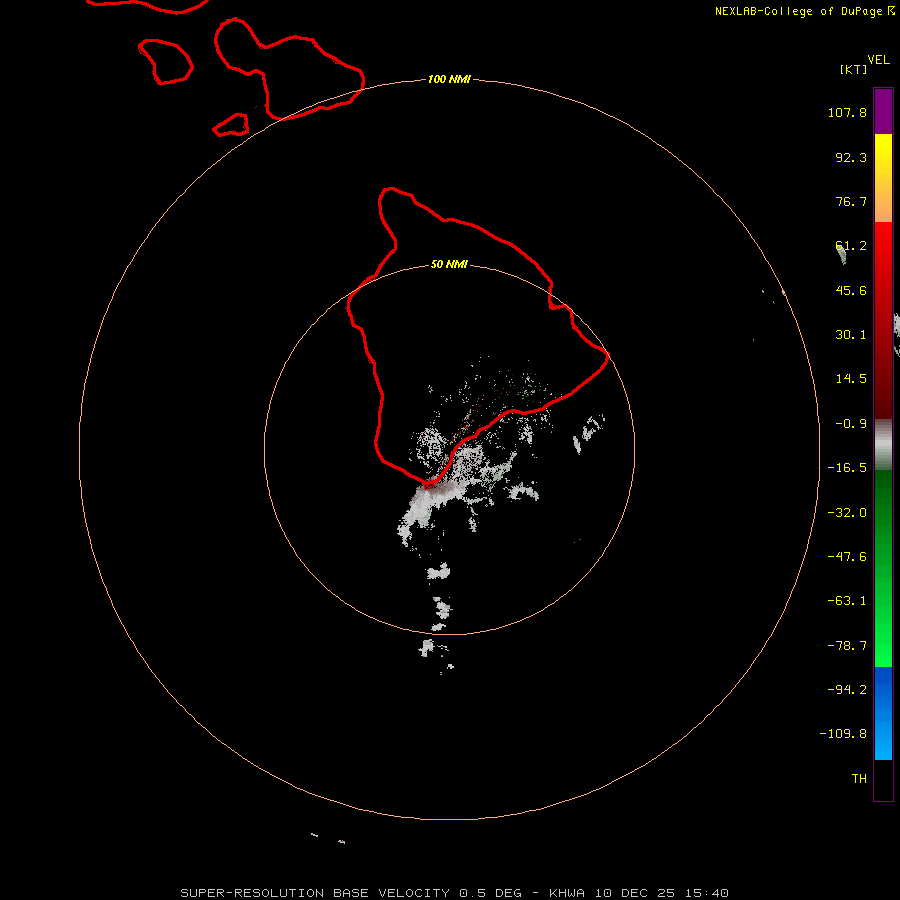900x900 pixels.
Task: Click the 100 NMI range ring label
Action: click(x=449, y=79)
